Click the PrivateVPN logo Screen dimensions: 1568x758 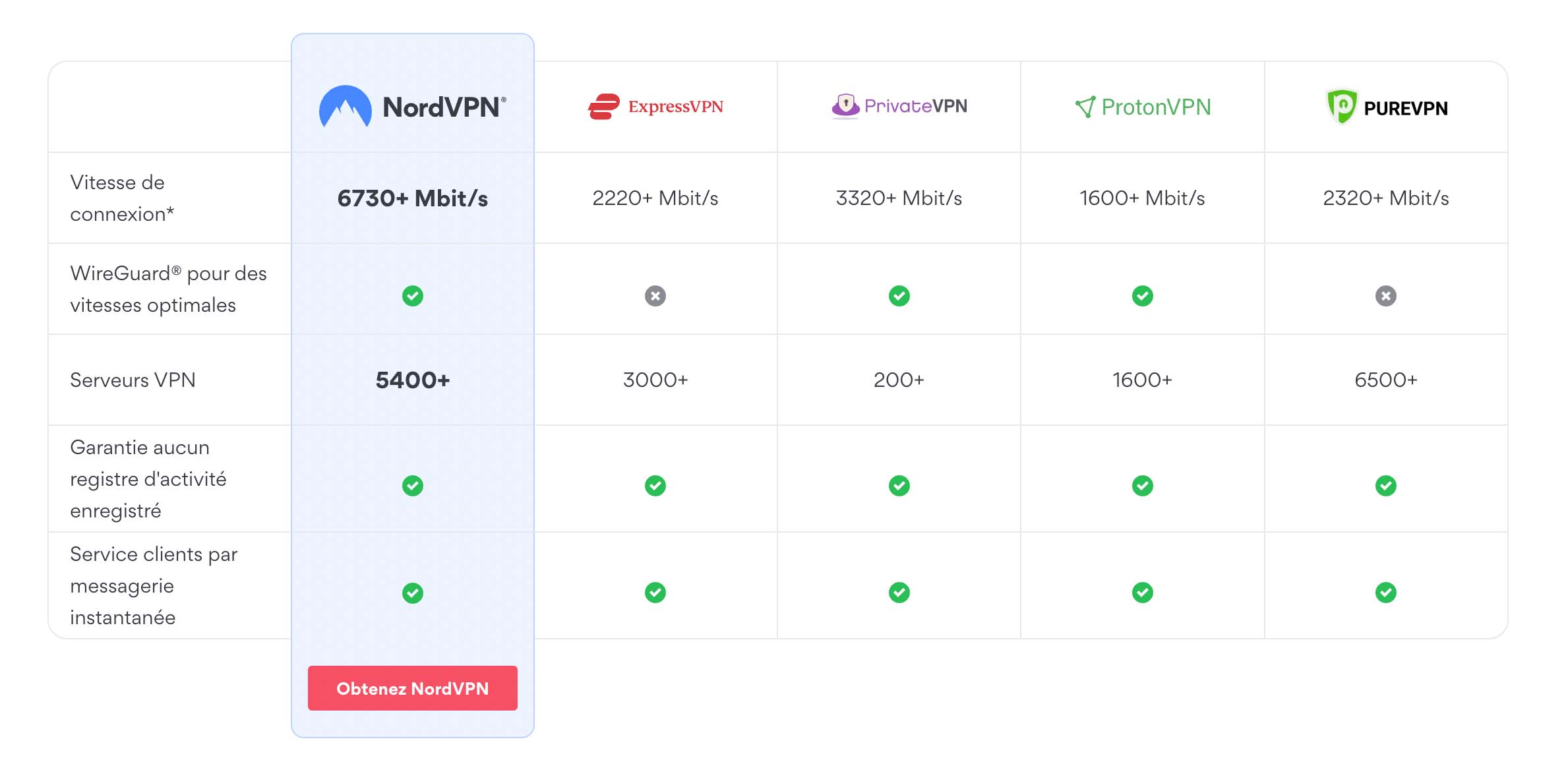click(899, 106)
